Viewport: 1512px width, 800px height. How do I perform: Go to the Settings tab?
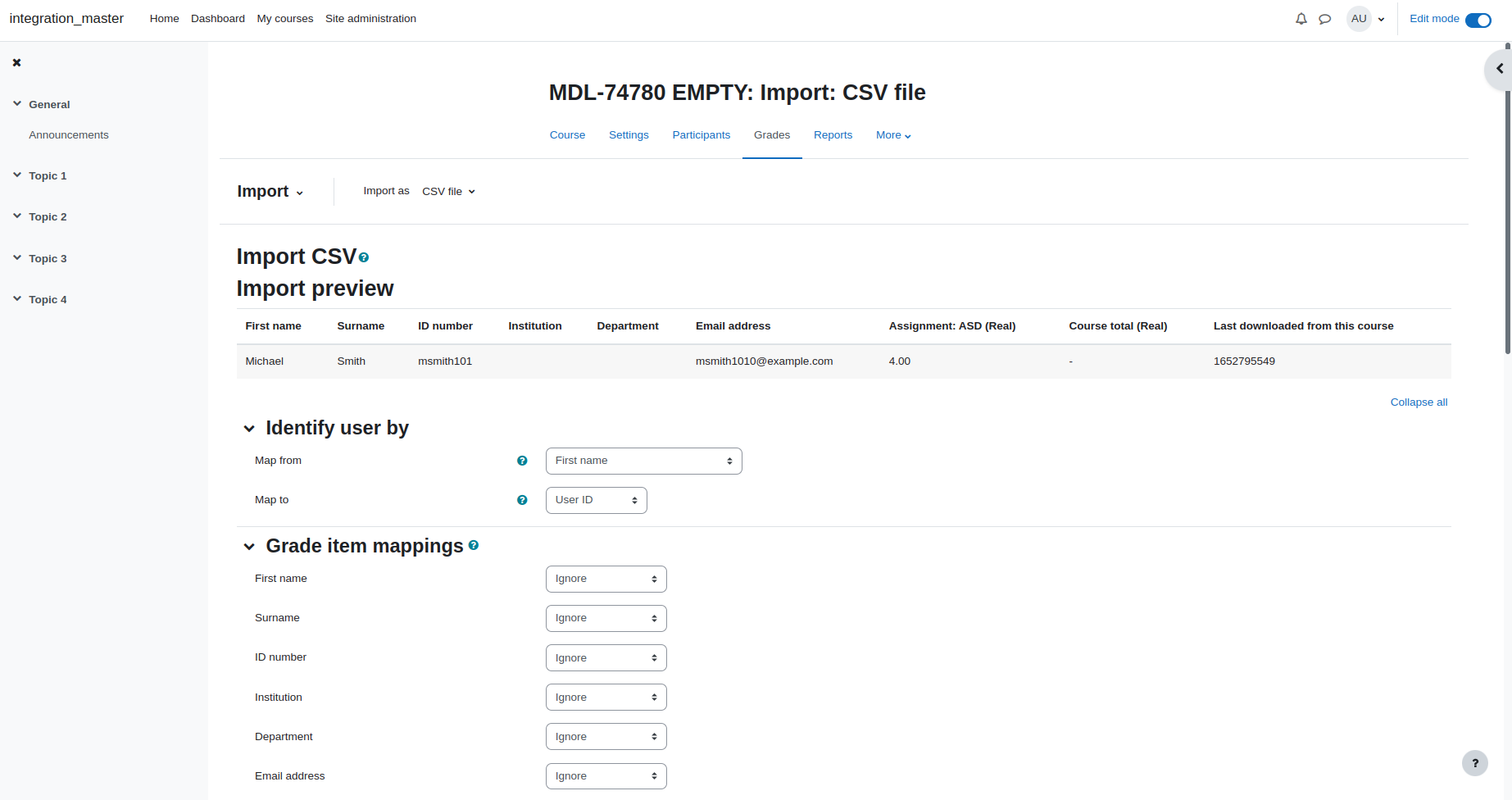629,135
